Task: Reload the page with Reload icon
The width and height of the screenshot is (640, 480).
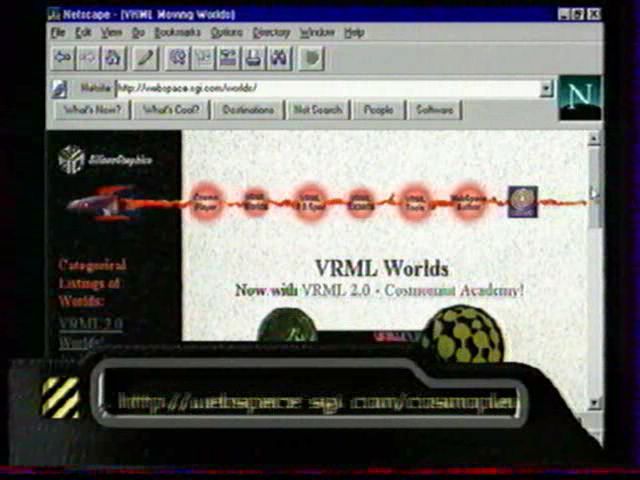Action: tap(178, 58)
